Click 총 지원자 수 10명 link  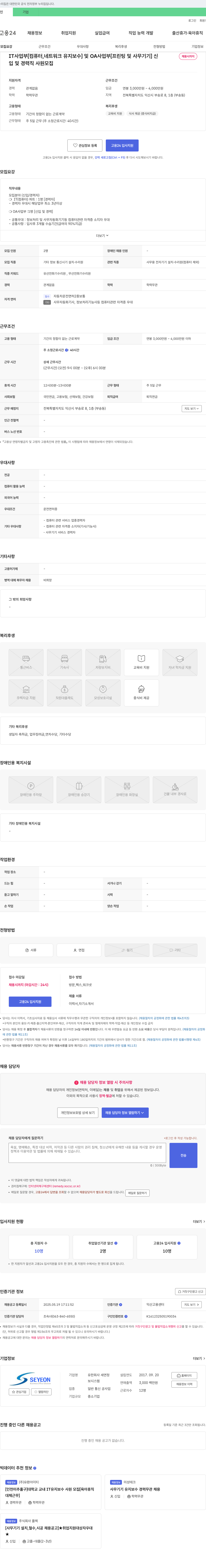(x=39, y=1251)
